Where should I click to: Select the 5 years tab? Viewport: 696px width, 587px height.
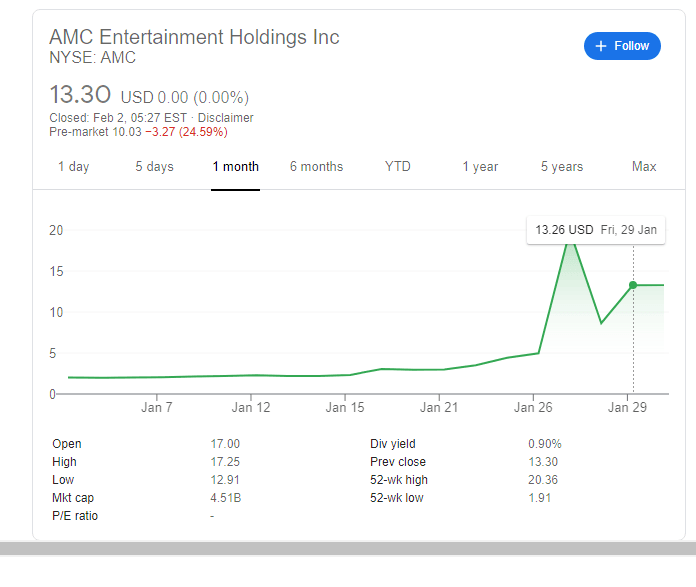coord(562,167)
